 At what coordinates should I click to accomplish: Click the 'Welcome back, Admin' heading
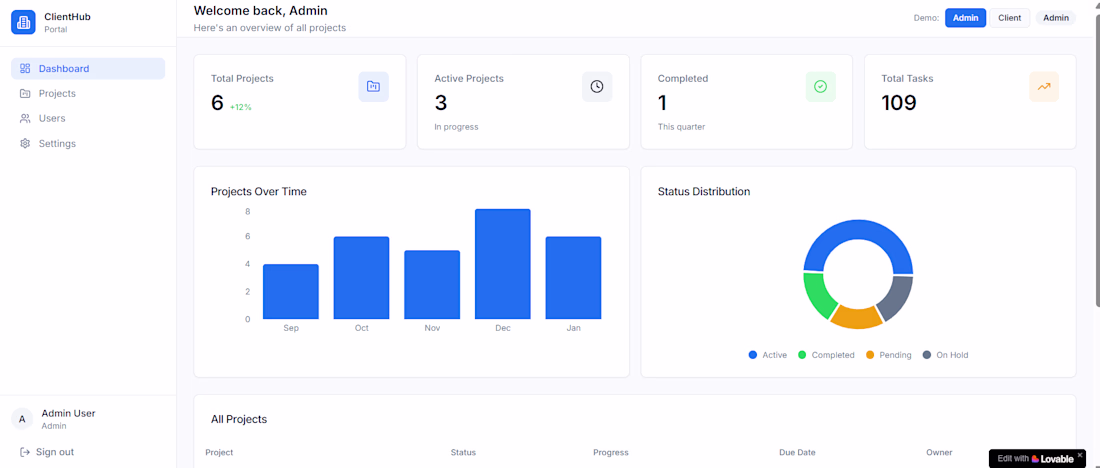click(260, 11)
